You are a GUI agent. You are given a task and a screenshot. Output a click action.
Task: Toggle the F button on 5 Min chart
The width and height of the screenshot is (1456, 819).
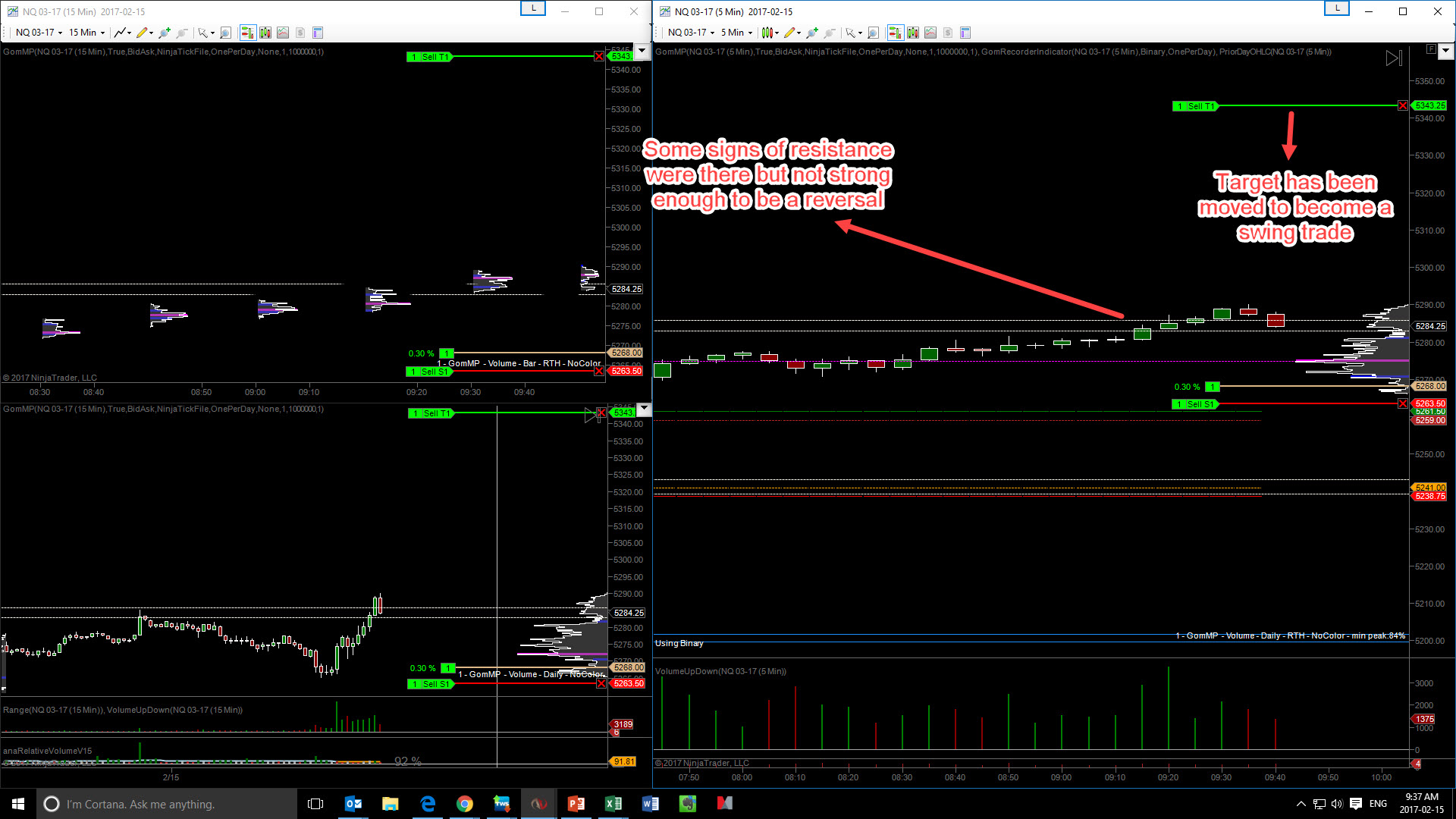pos(1431,49)
